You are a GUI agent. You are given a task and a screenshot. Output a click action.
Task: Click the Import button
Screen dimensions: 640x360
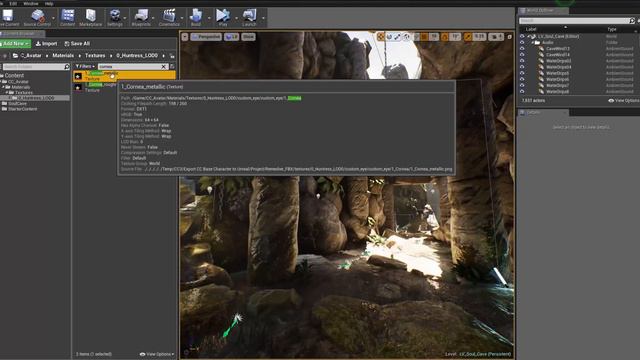47,44
